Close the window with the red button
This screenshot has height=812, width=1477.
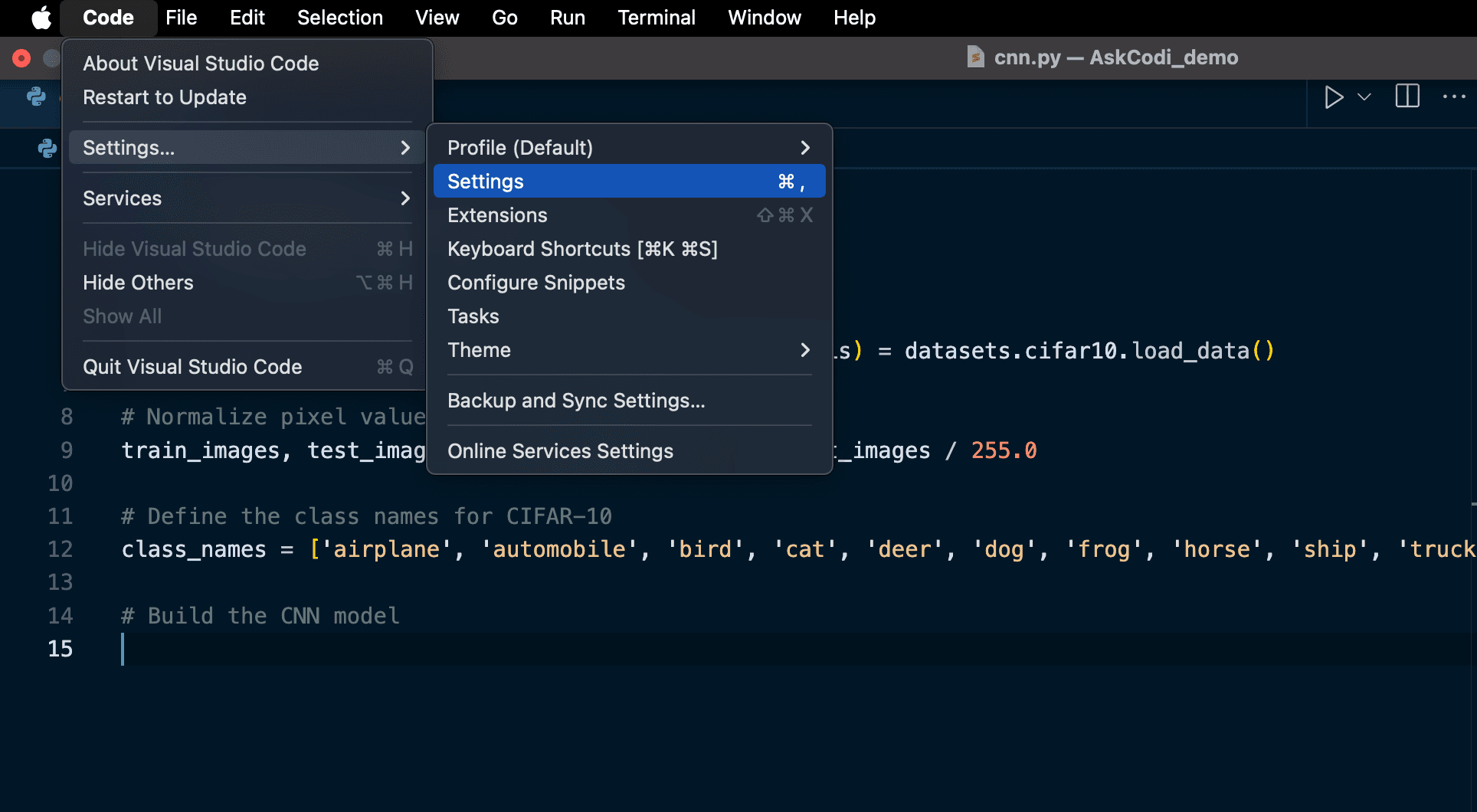(21, 58)
